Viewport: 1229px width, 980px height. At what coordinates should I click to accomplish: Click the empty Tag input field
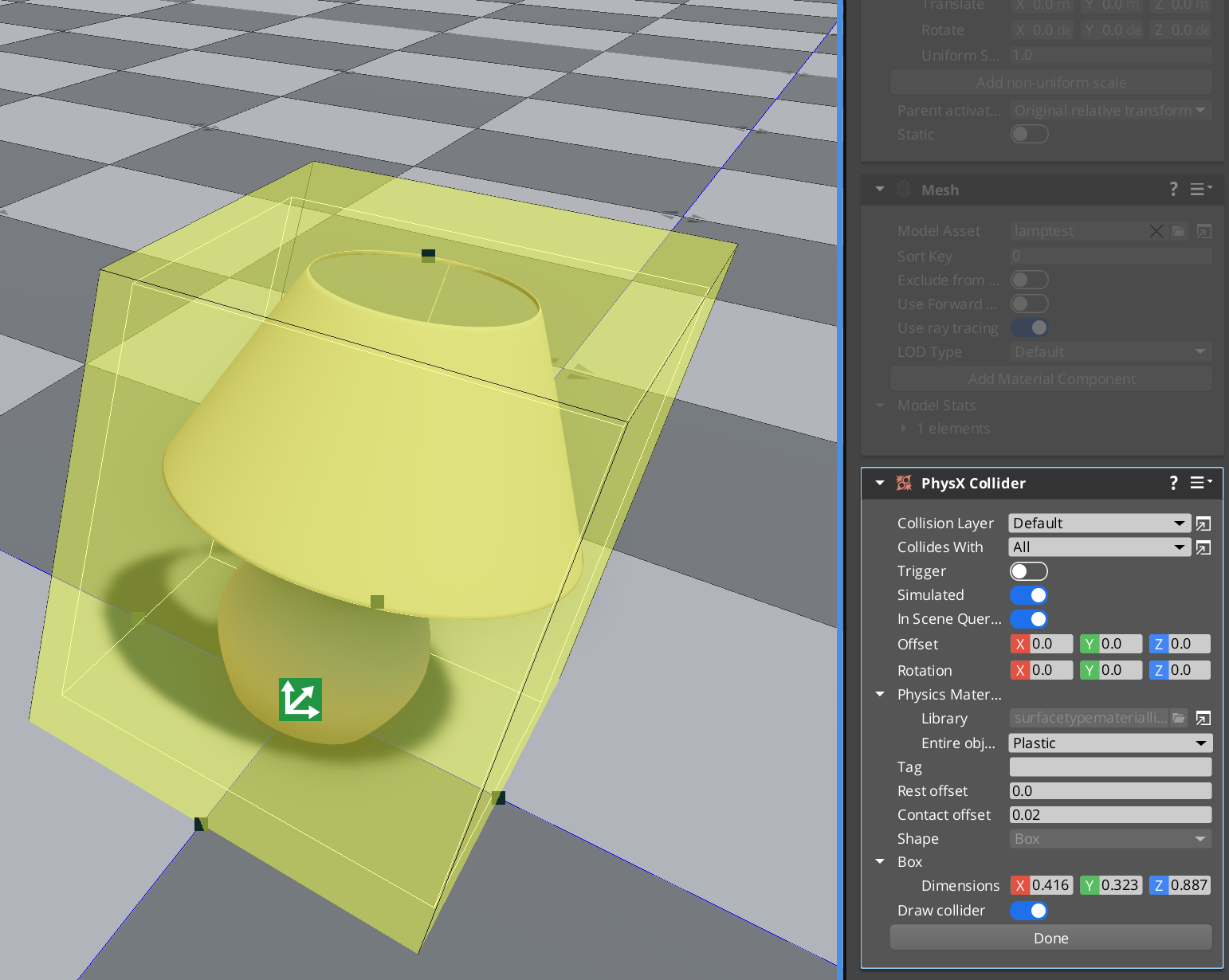[1109, 766]
